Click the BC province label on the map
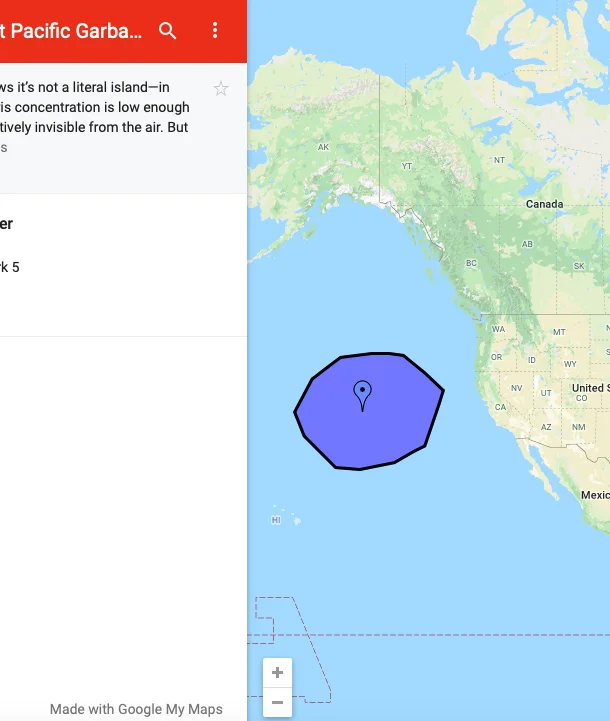610x721 pixels. [471, 264]
